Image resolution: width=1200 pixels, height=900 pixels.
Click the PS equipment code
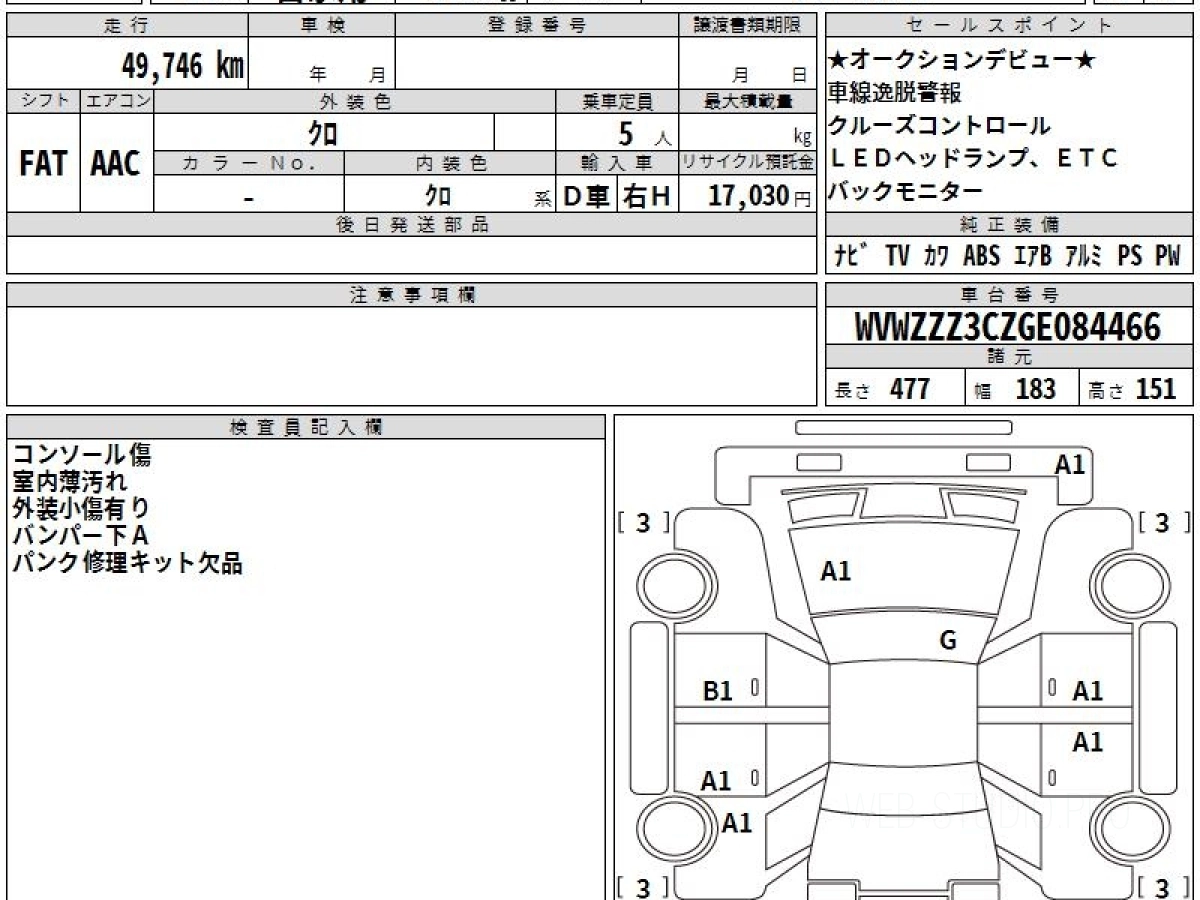tap(1130, 256)
